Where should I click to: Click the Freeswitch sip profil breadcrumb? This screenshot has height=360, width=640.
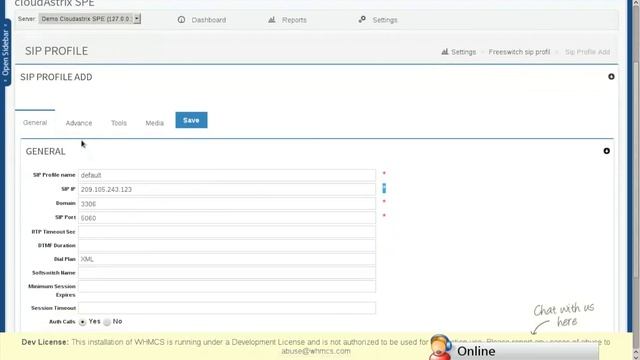519,52
